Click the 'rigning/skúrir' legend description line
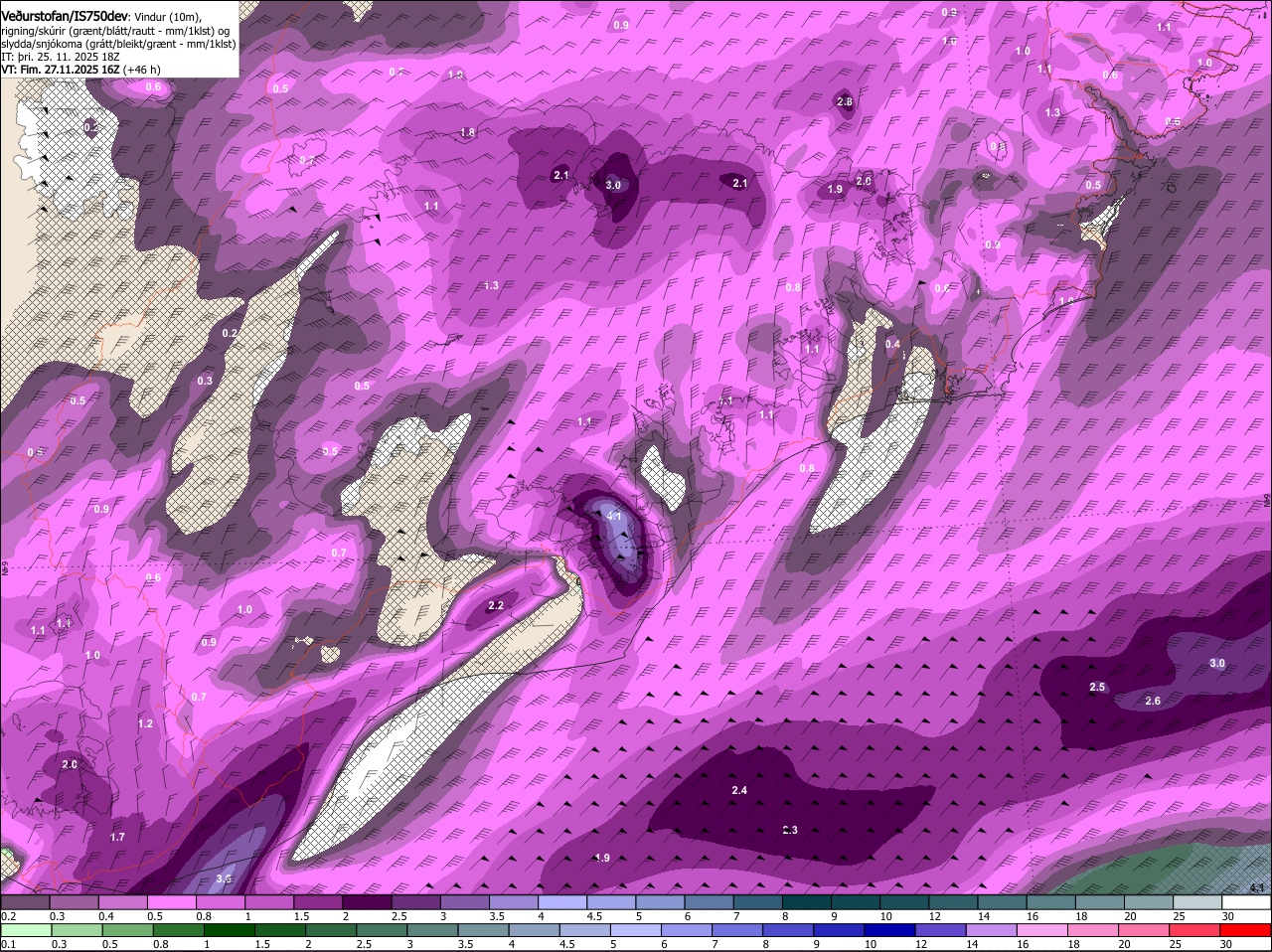Viewport: 1272px width, 952px height. pos(116,31)
